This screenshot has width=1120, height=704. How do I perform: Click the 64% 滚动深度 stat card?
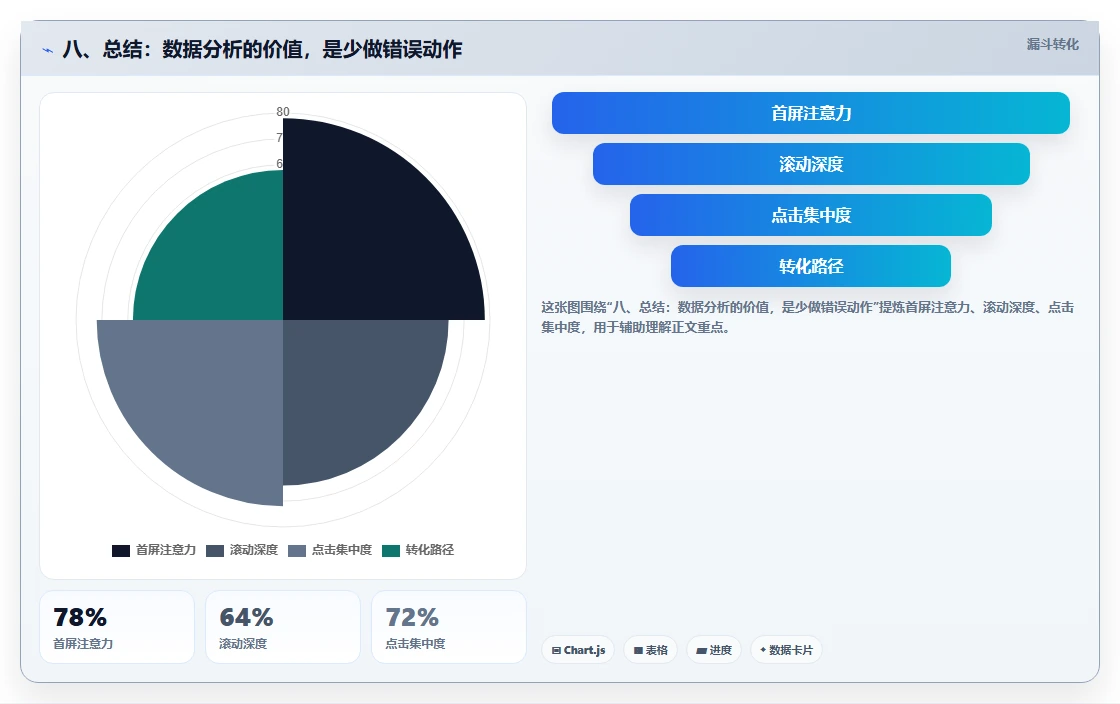(x=283, y=627)
